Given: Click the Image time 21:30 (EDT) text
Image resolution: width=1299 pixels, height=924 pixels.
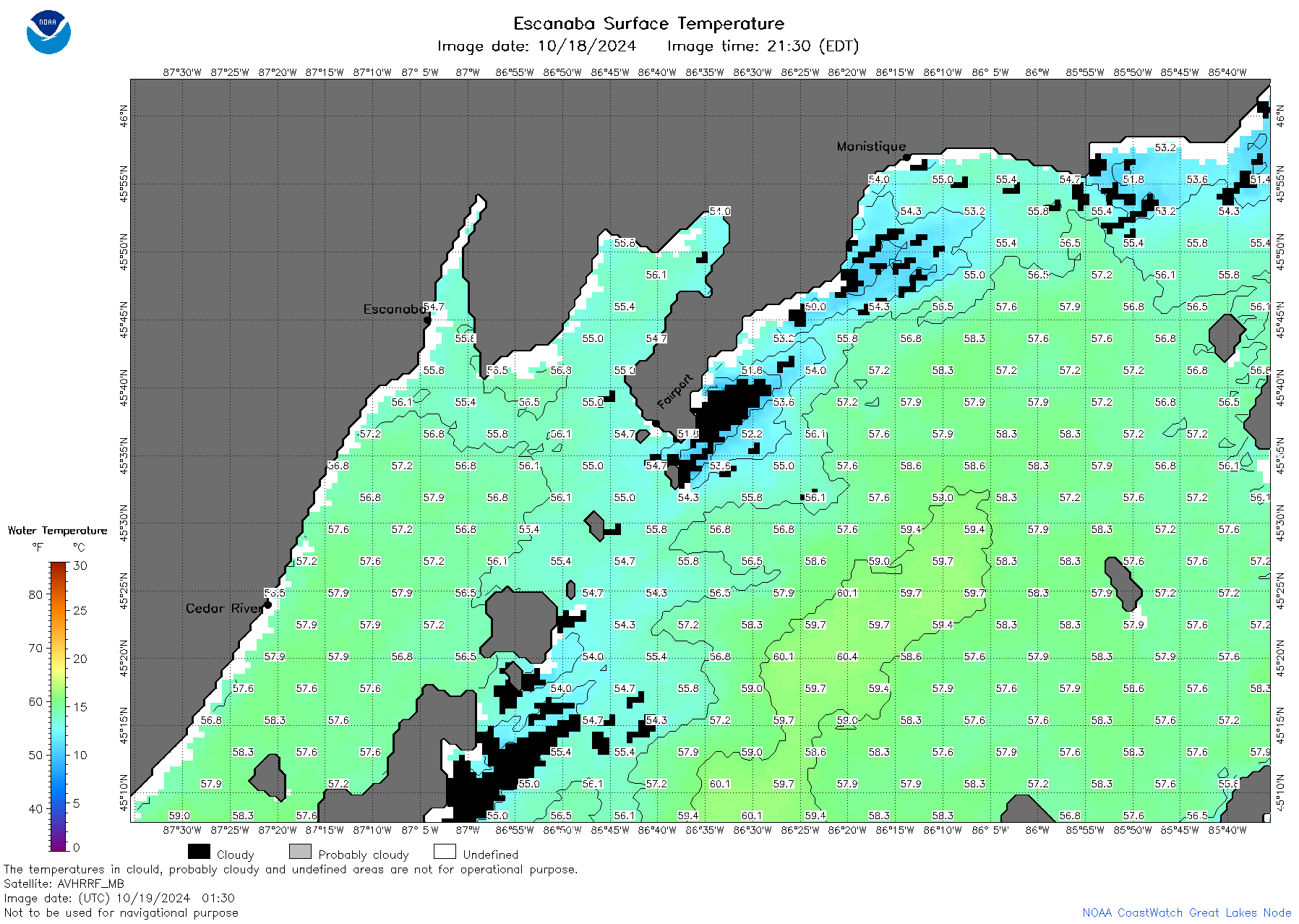Looking at the screenshot, I should pyautogui.click(x=763, y=46).
